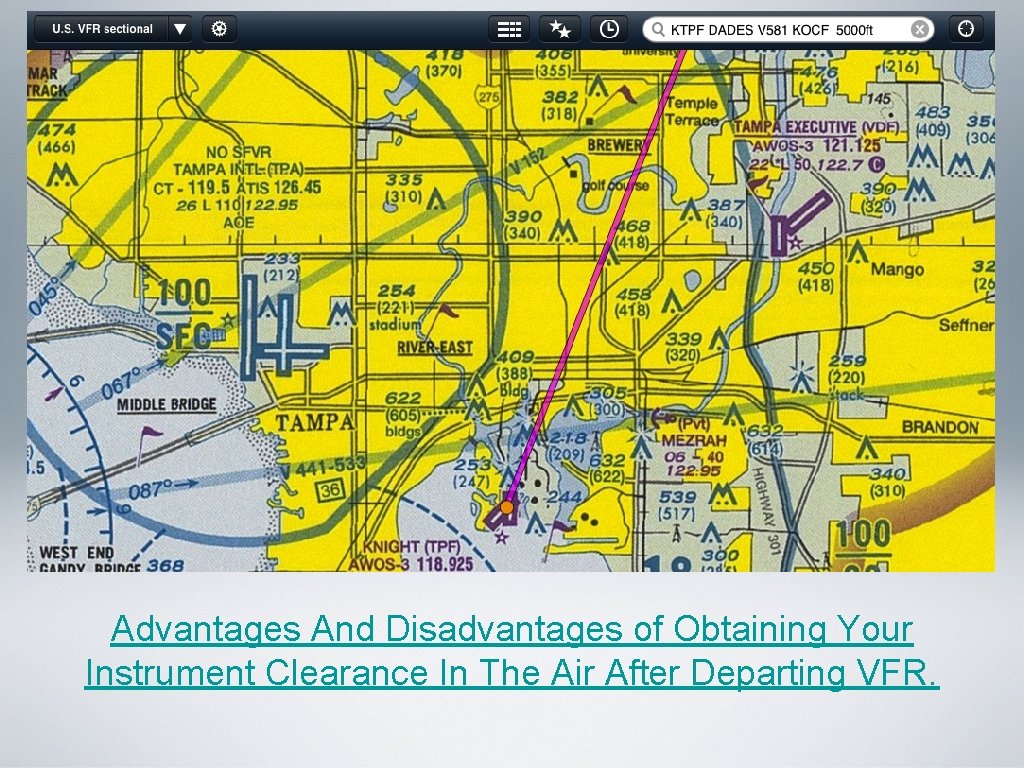Screen dimensions: 1024x768
Task: Open the route list view icon
Action: point(509,29)
